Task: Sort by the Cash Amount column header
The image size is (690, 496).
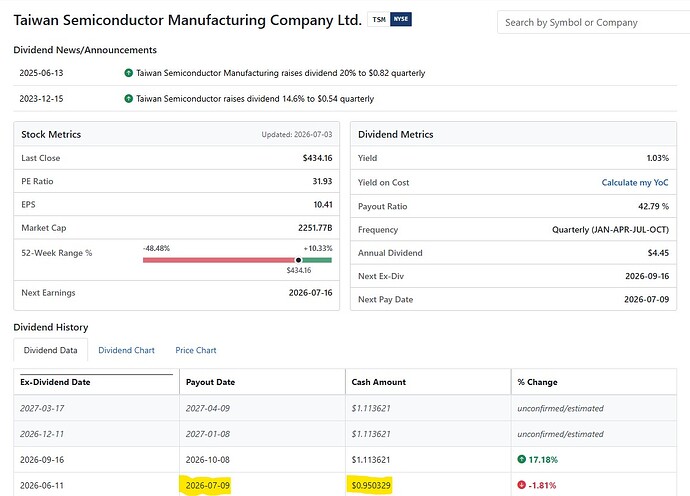Action: 378,382
